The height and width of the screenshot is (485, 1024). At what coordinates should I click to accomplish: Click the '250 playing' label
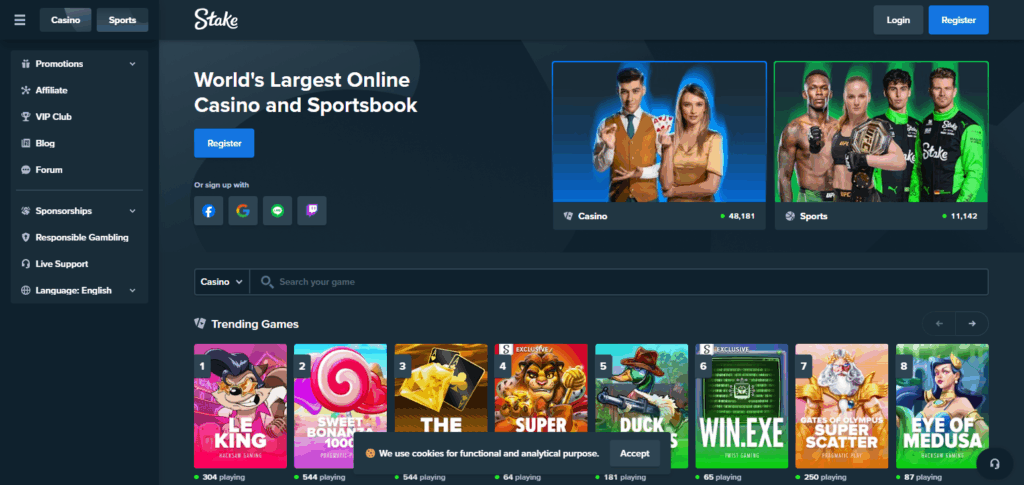(x=825, y=477)
